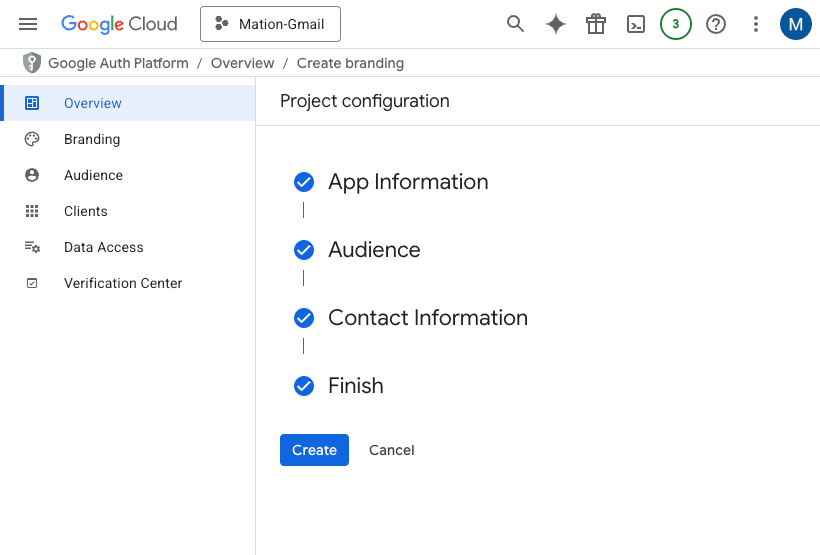Go to the Google Auth Platform breadcrumb
820x555 pixels.
click(118, 63)
